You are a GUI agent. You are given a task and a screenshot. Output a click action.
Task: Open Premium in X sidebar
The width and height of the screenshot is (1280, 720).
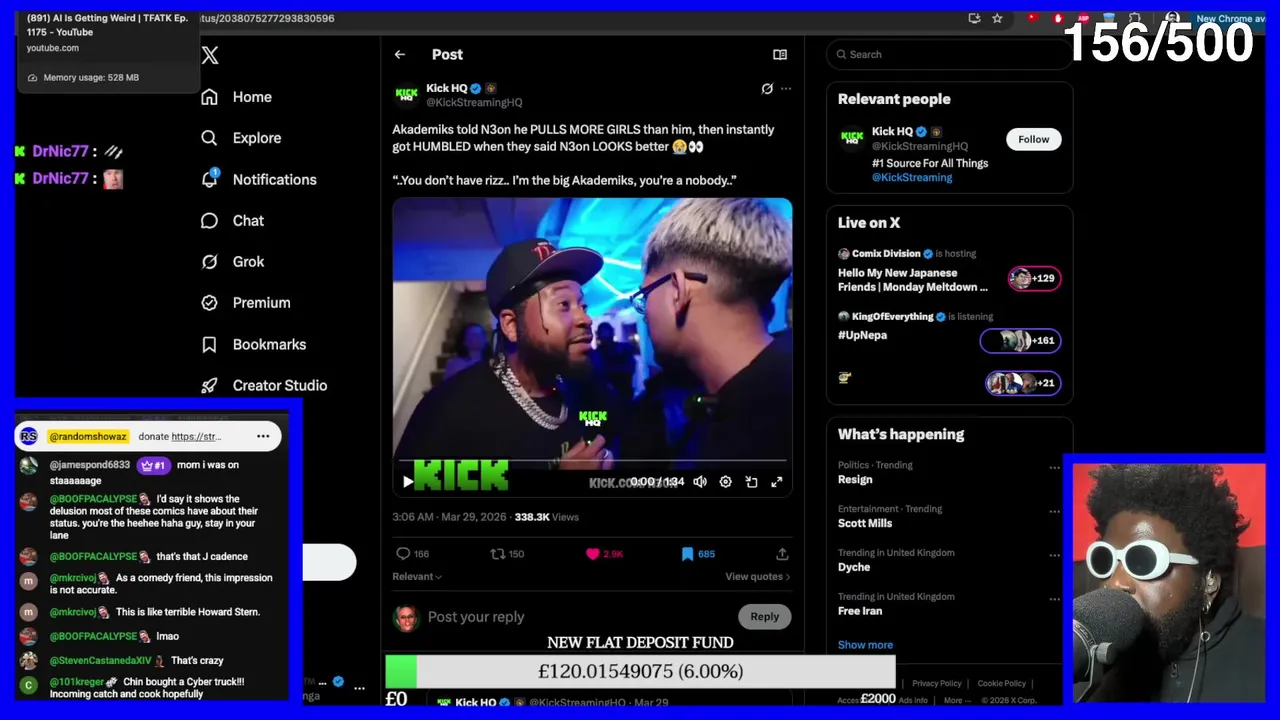(245, 303)
